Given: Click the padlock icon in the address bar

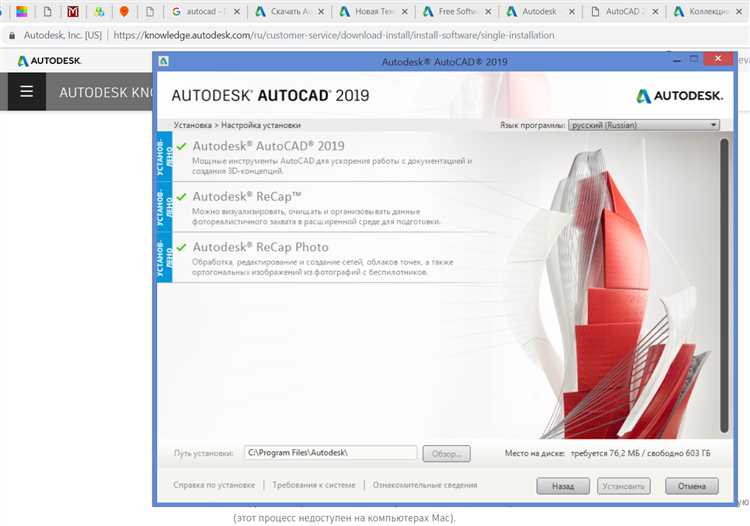Looking at the screenshot, I should tap(11, 35).
